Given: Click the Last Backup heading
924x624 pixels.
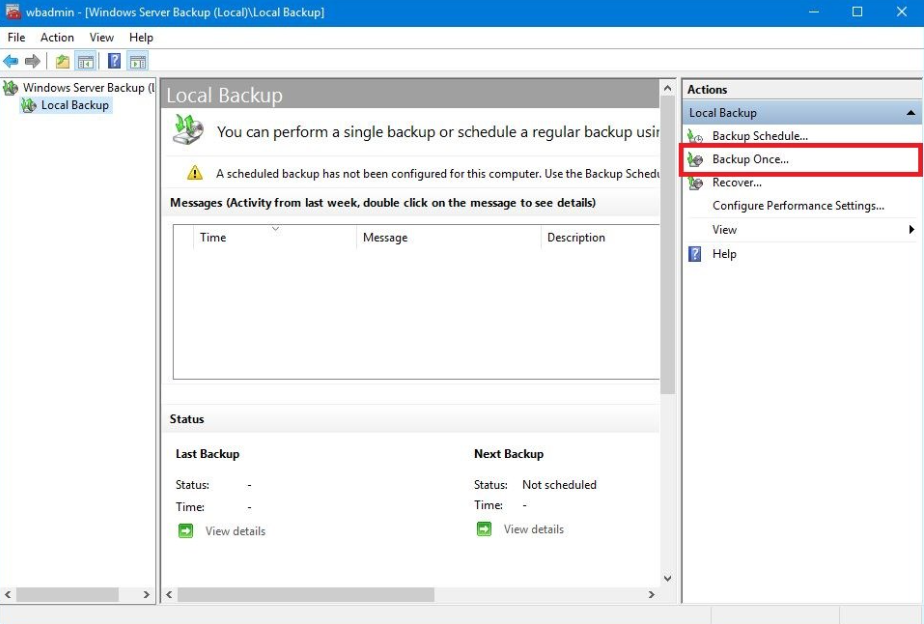Looking at the screenshot, I should coord(207,454).
